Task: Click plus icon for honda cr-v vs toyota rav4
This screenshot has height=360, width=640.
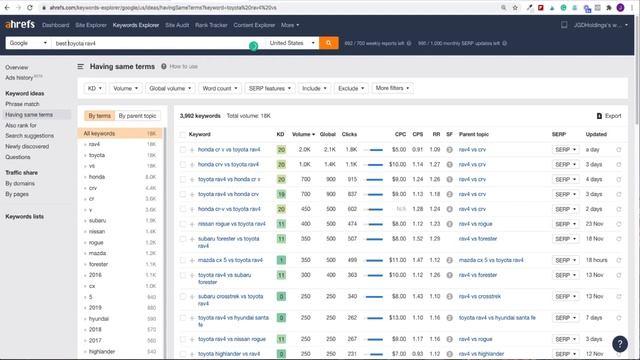Action: (192, 209)
